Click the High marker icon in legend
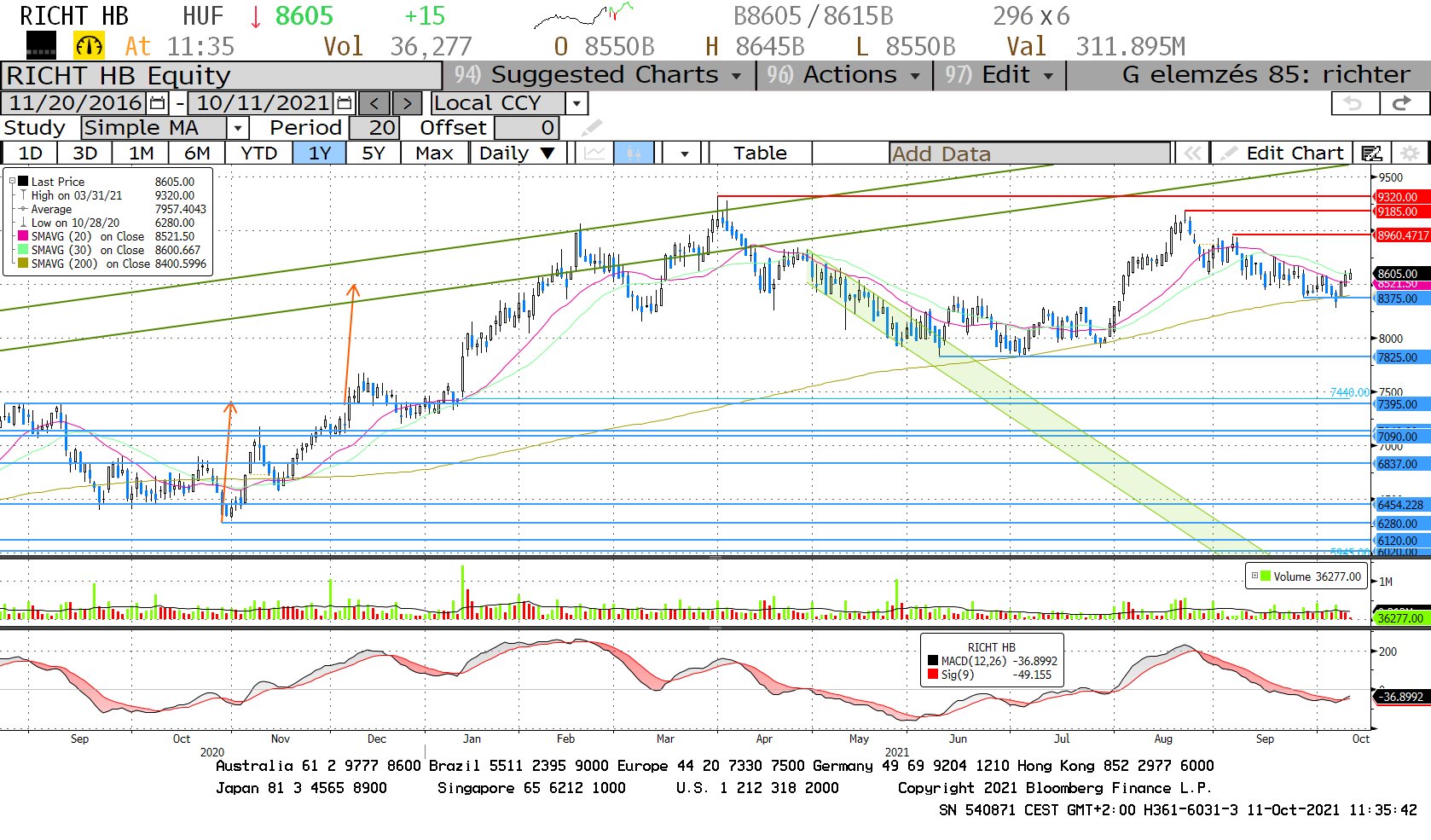The height and width of the screenshot is (840, 1431). [23, 195]
